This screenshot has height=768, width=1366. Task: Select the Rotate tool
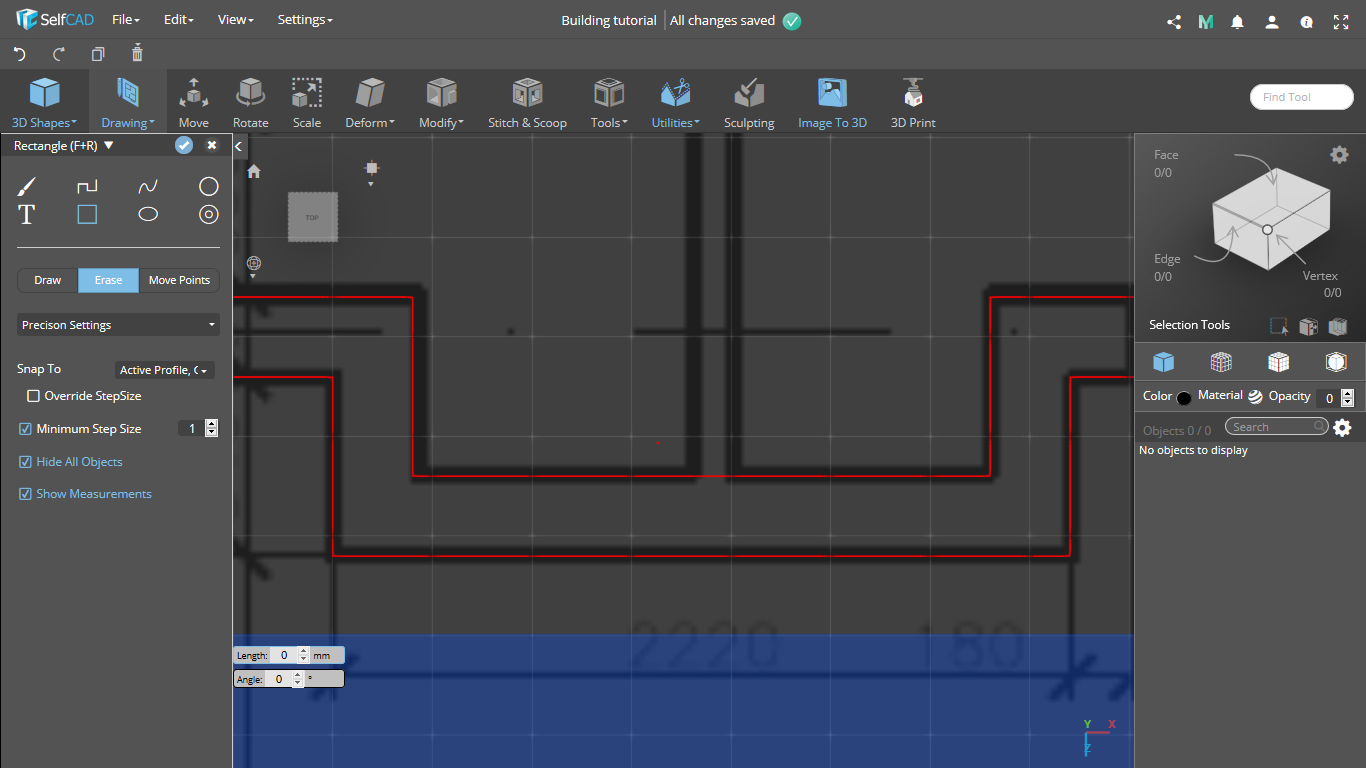point(251,103)
